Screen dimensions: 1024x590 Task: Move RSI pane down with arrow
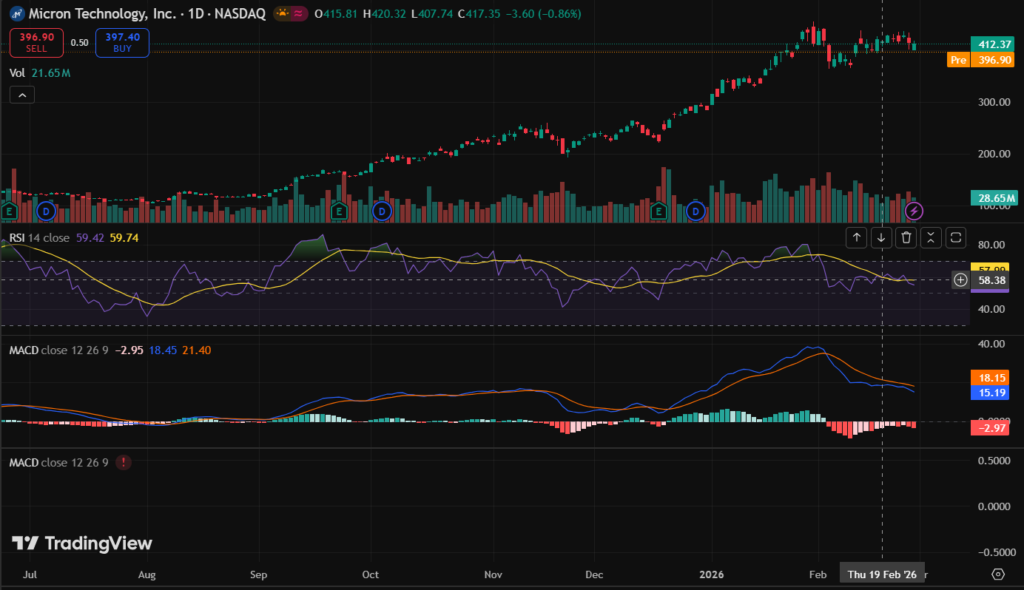point(881,237)
